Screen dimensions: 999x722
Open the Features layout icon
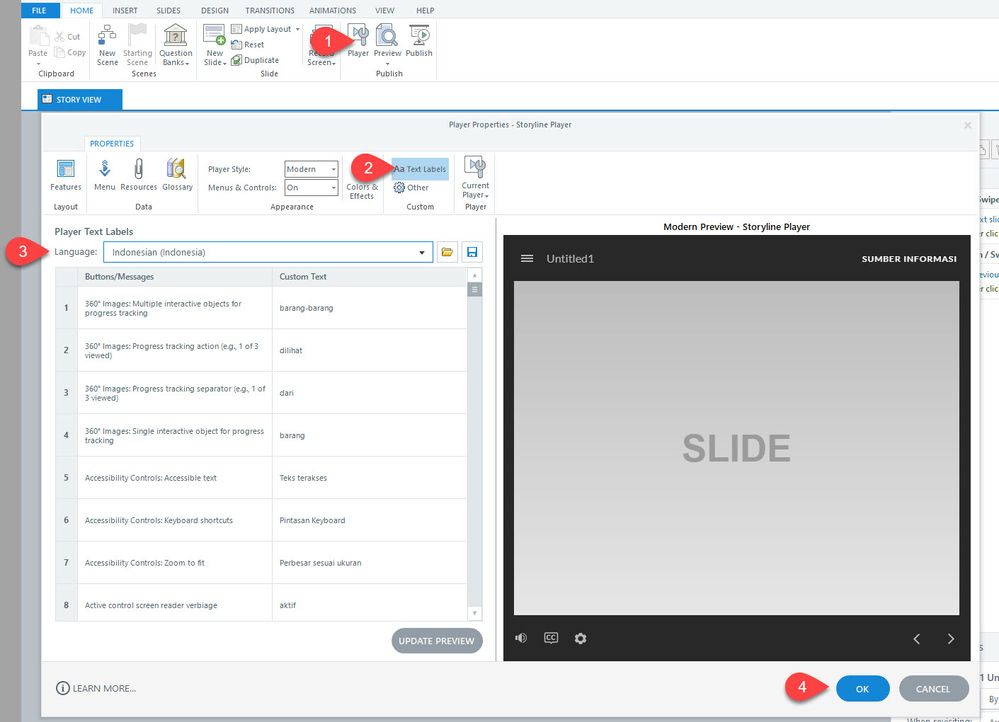pos(65,174)
